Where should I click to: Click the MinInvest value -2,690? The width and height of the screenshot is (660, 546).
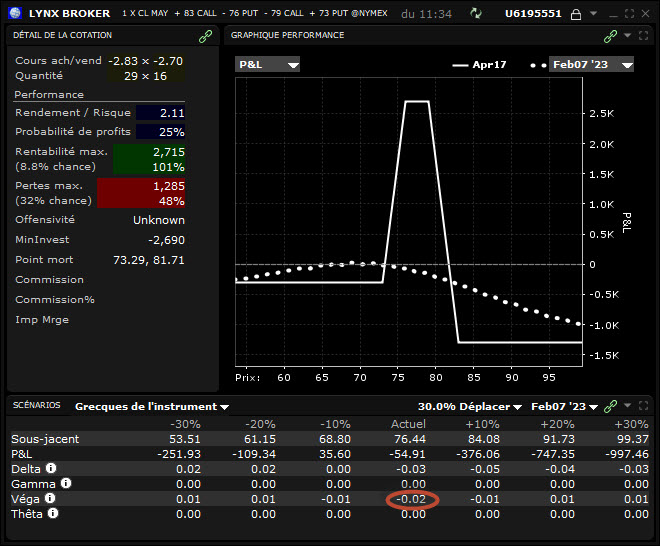tap(166, 240)
